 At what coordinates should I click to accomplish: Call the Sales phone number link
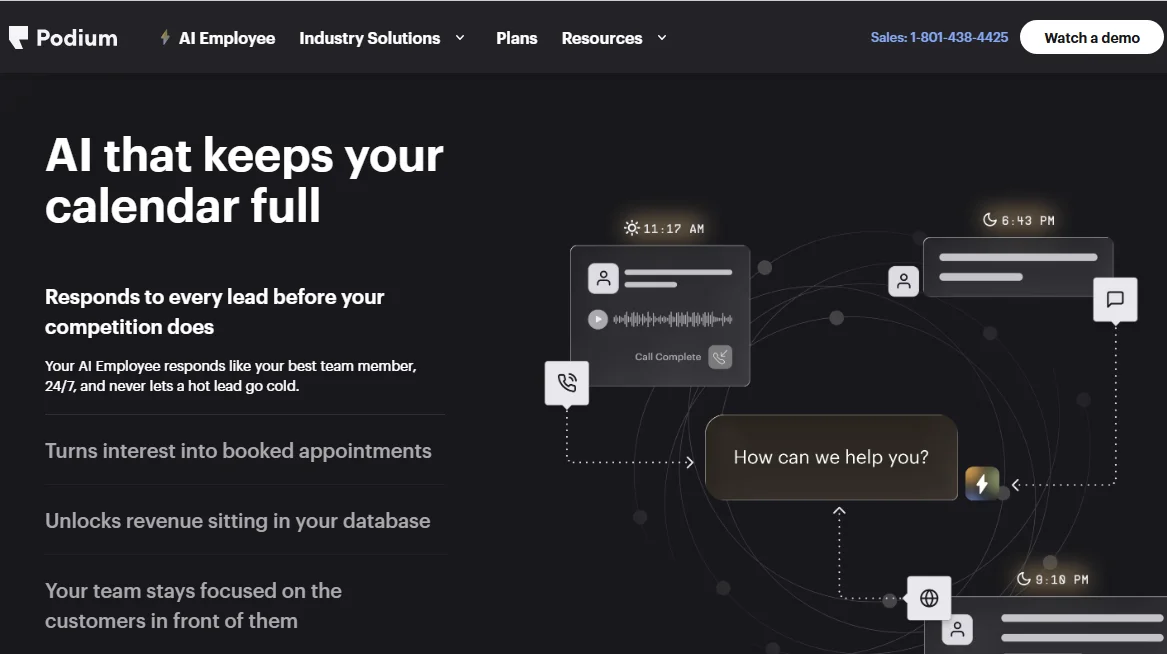[939, 37]
